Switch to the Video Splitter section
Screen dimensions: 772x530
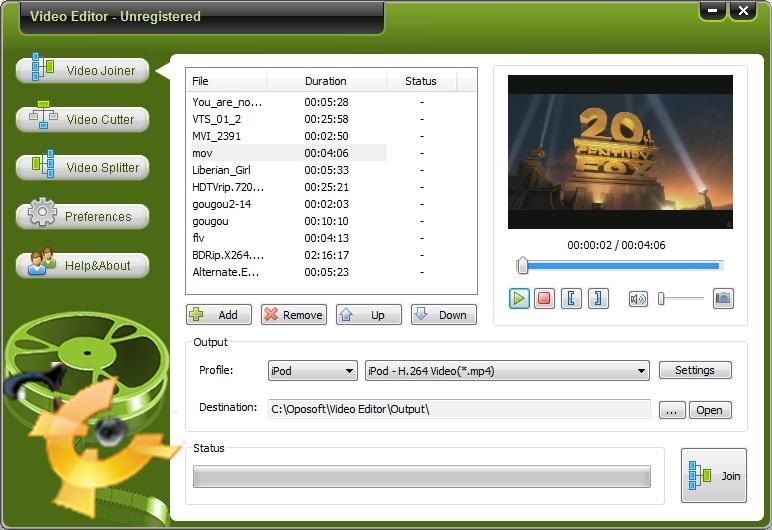83,168
